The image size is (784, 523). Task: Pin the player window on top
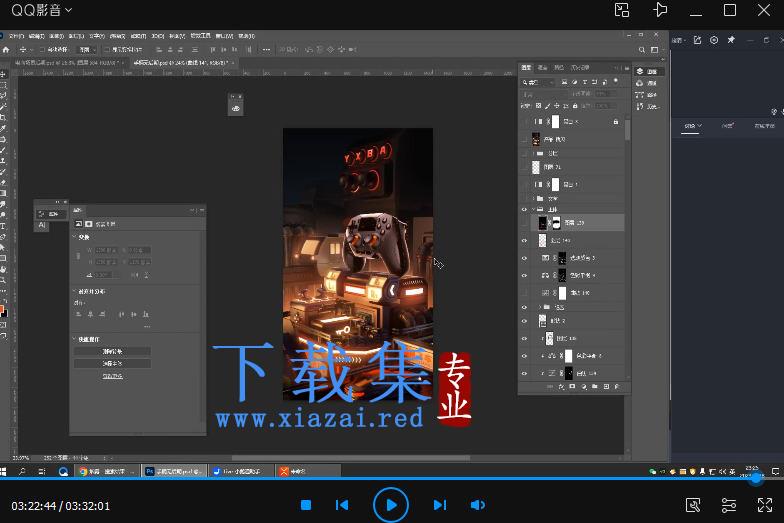point(660,10)
